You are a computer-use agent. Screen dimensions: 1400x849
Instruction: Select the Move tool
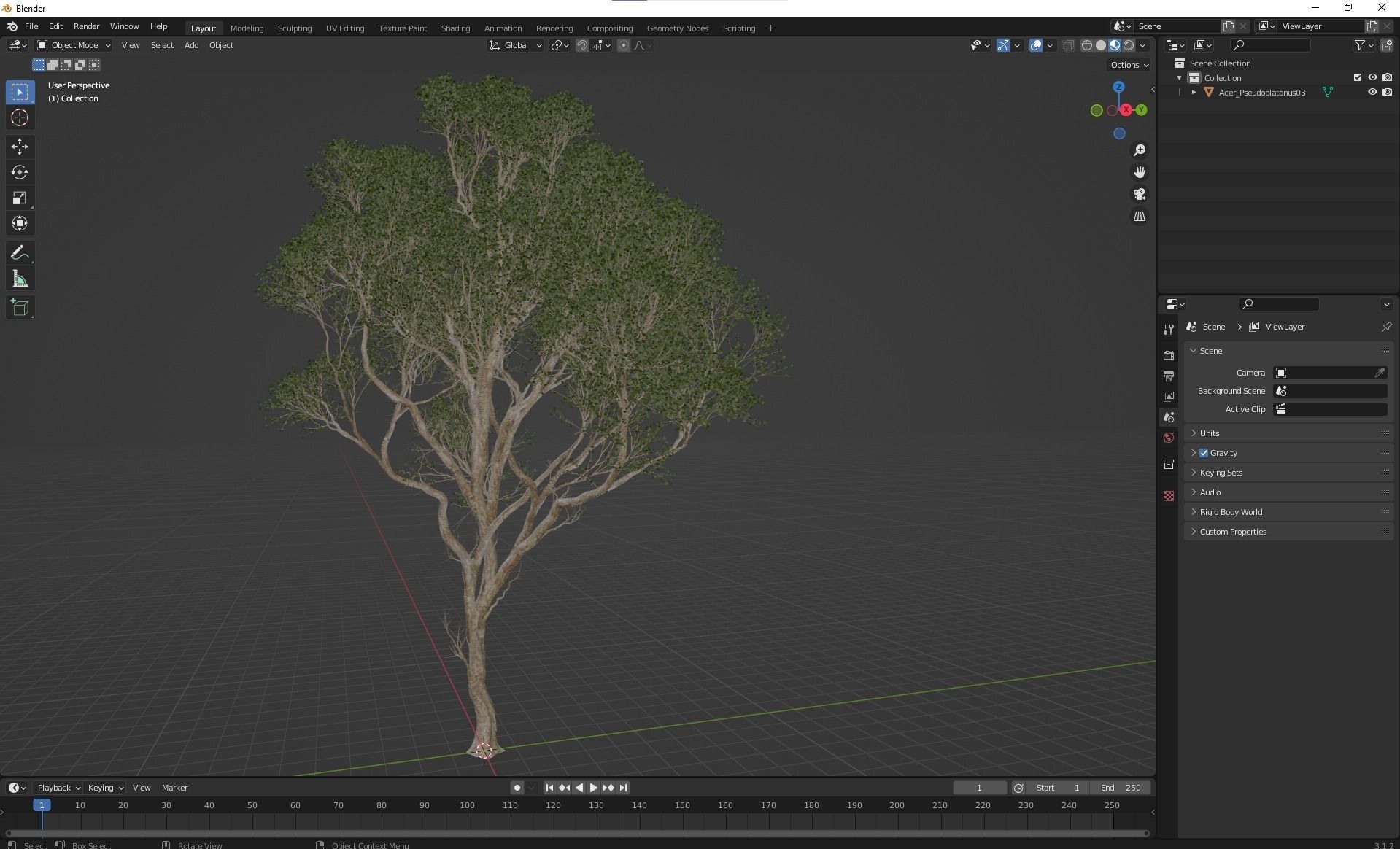[20, 147]
